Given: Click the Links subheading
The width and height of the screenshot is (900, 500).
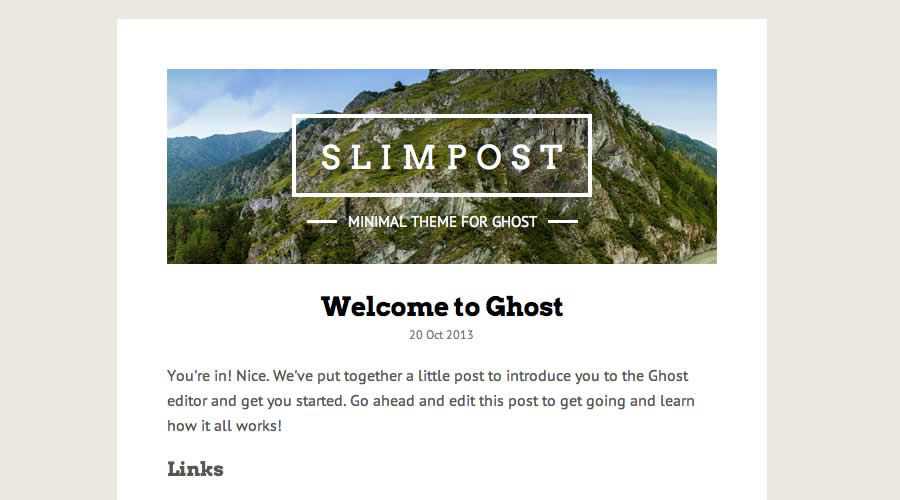Looking at the screenshot, I should pos(195,469).
